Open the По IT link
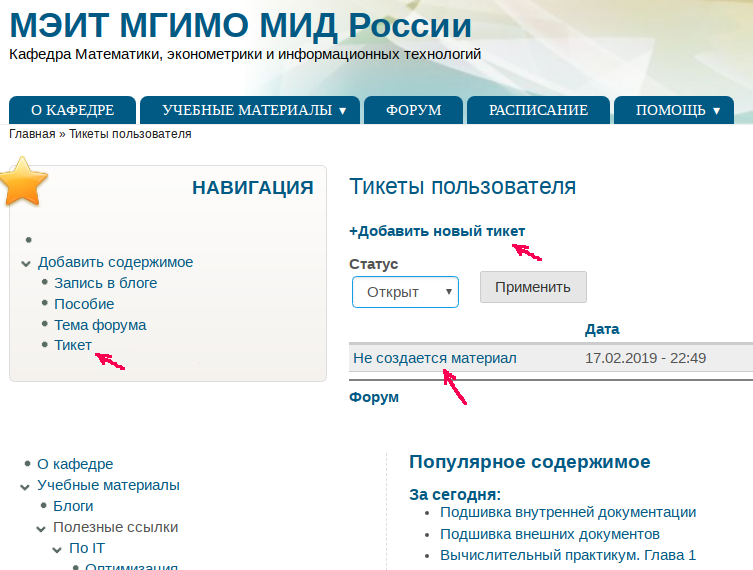The width and height of the screenshot is (753, 570). tap(87, 548)
